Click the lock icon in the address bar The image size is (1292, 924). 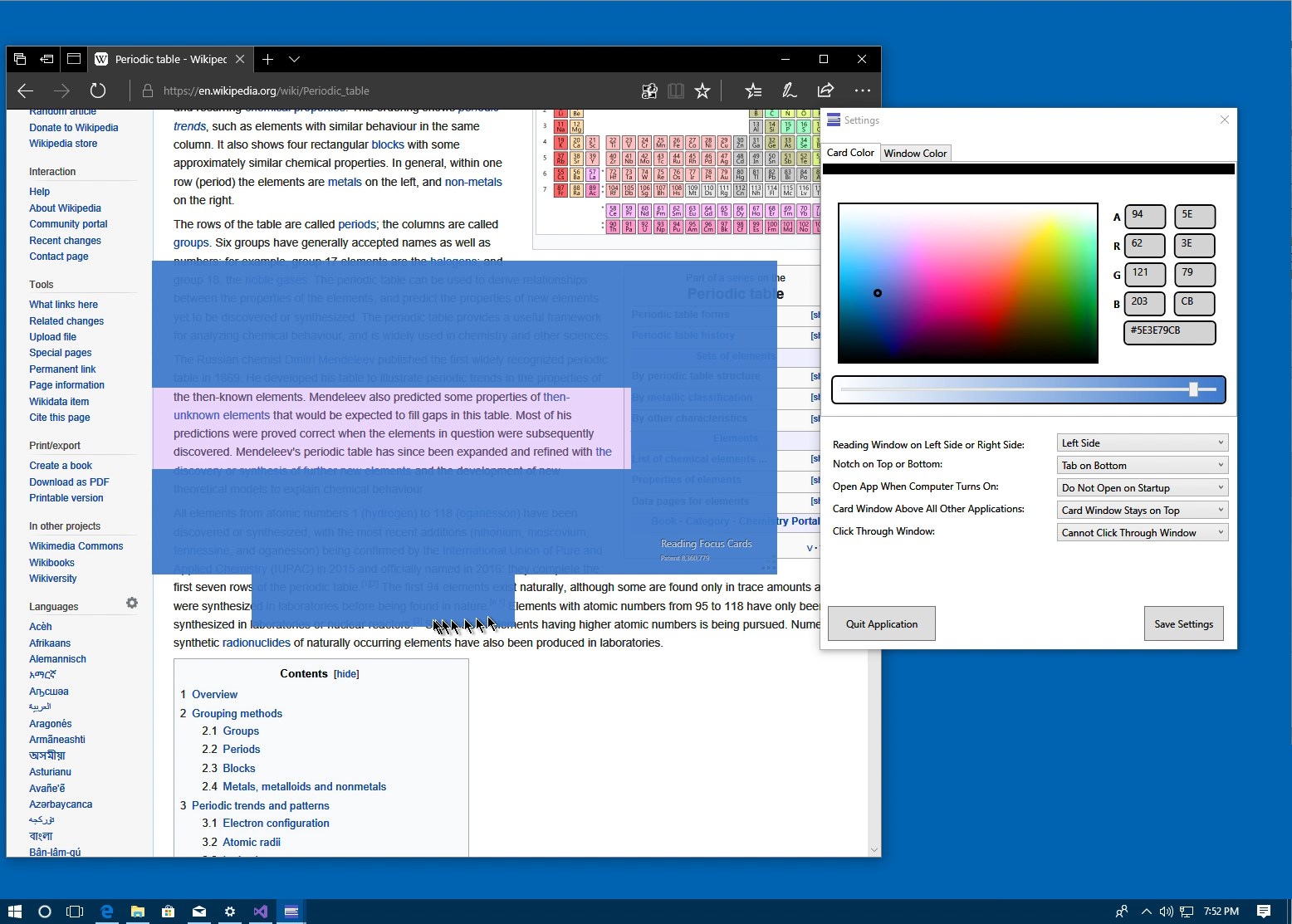tap(148, 90)
